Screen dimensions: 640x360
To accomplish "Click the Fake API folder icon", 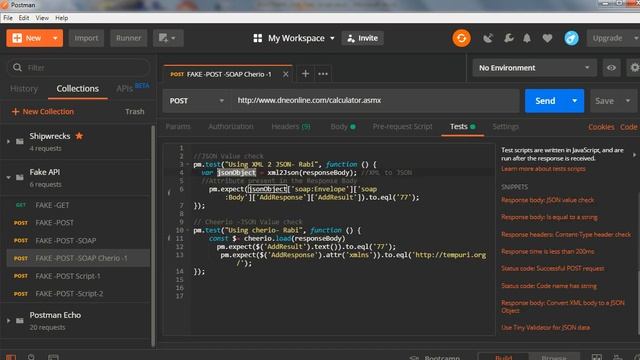I will coord(20,177).
